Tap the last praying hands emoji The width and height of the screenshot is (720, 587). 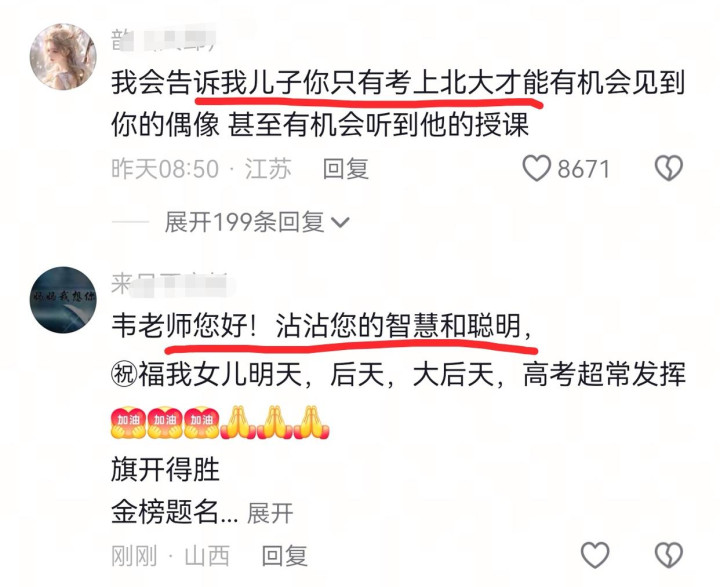click(312, 422)
